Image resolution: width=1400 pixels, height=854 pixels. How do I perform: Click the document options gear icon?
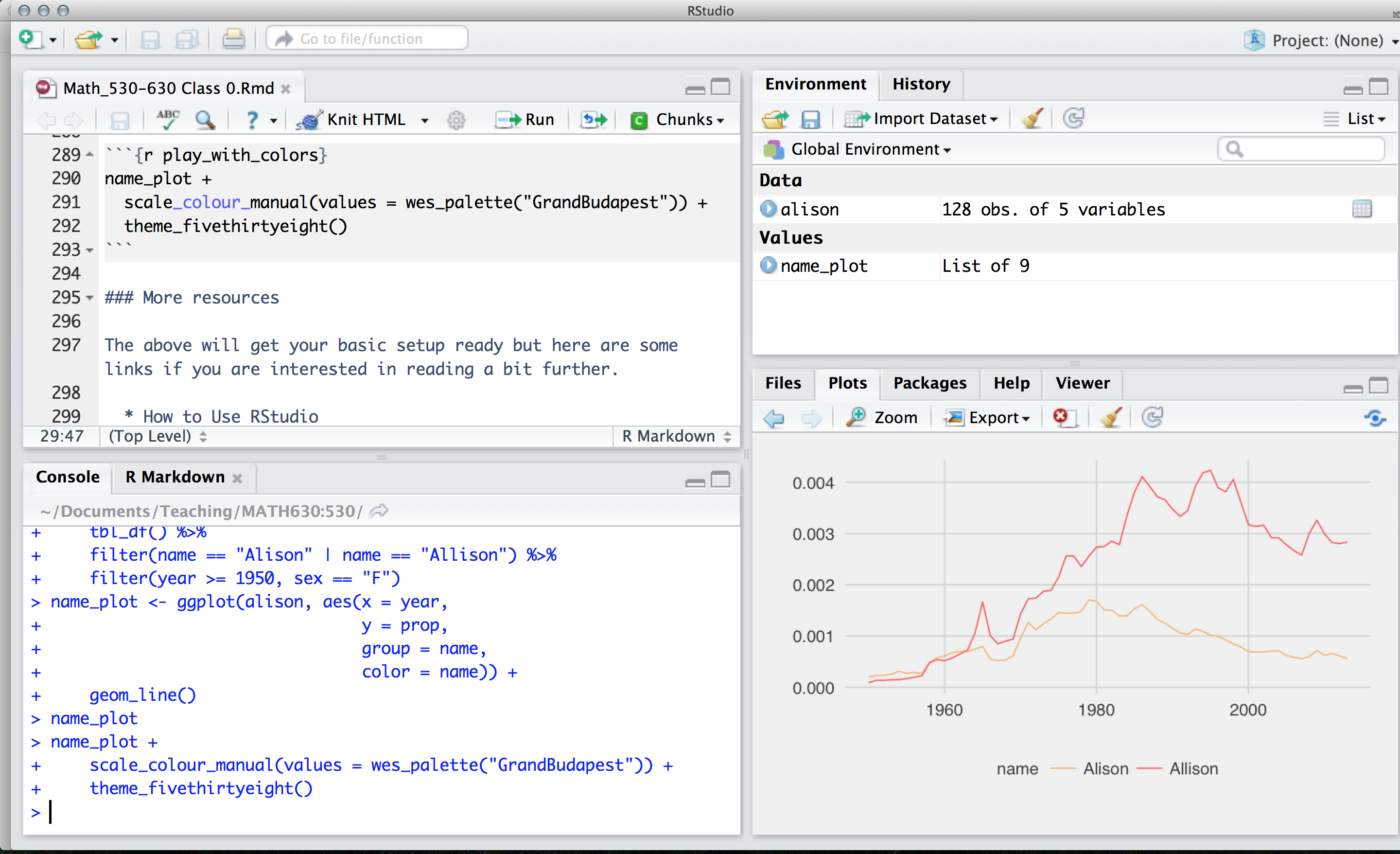point(455,120)
